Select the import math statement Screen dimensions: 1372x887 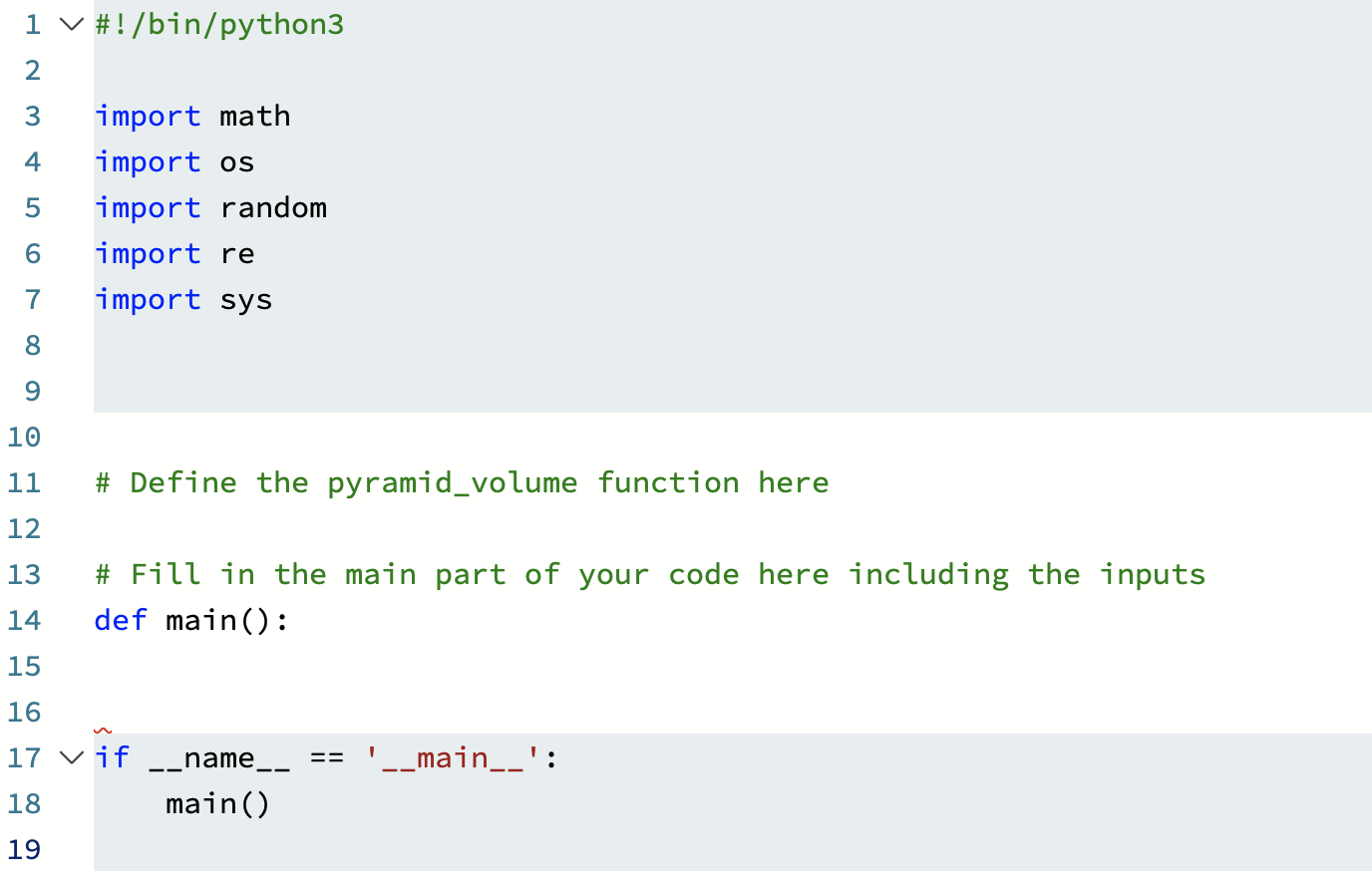tap(191, 116)
